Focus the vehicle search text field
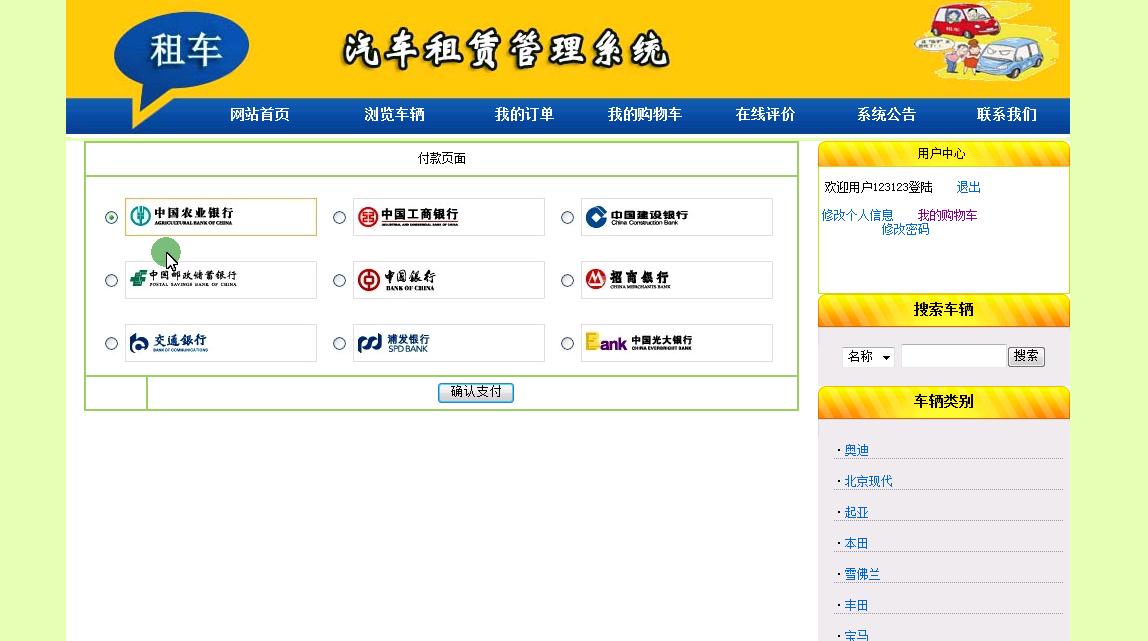Viewport: 1148px width, 641px height. (x=954, y=356)
